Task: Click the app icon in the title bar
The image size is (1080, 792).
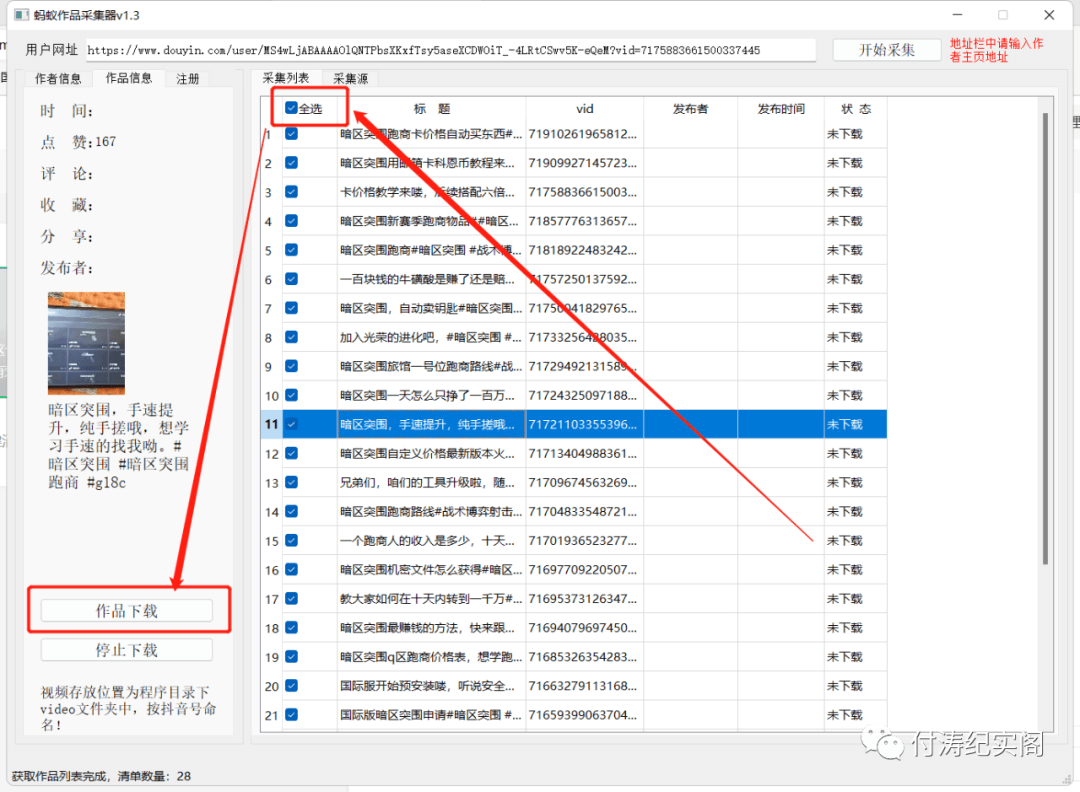Action: pos(22,14)
